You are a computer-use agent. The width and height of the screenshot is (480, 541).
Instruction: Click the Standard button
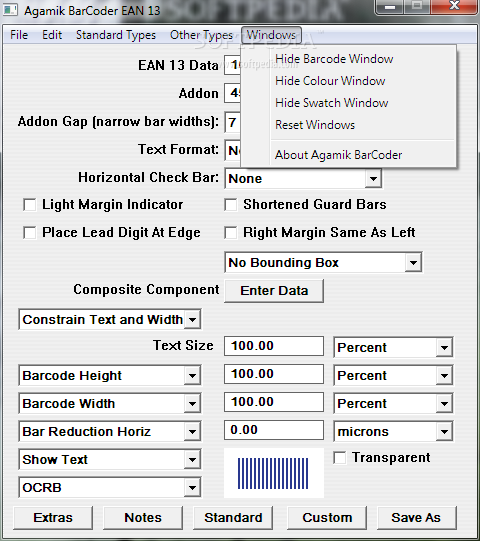(x=233, y=518)
